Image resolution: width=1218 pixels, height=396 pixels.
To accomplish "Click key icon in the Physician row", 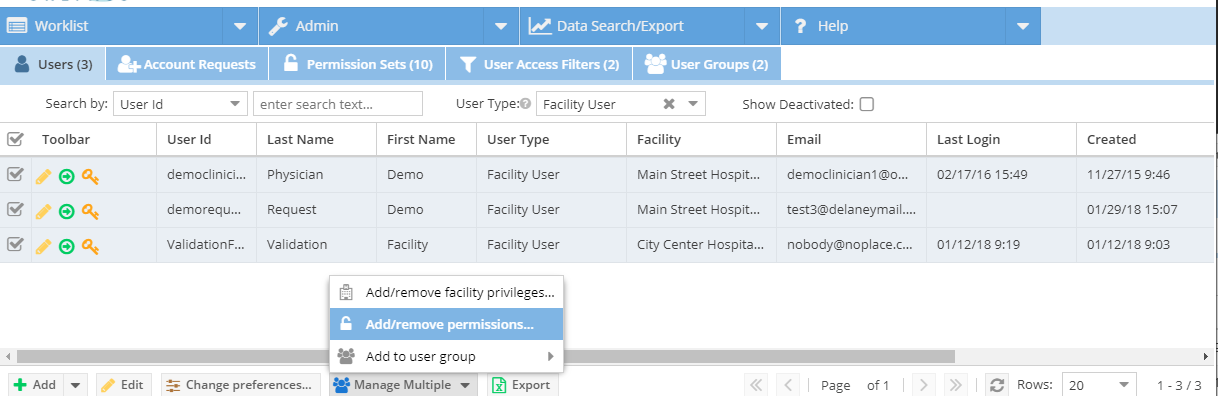I will click(91, 177).
